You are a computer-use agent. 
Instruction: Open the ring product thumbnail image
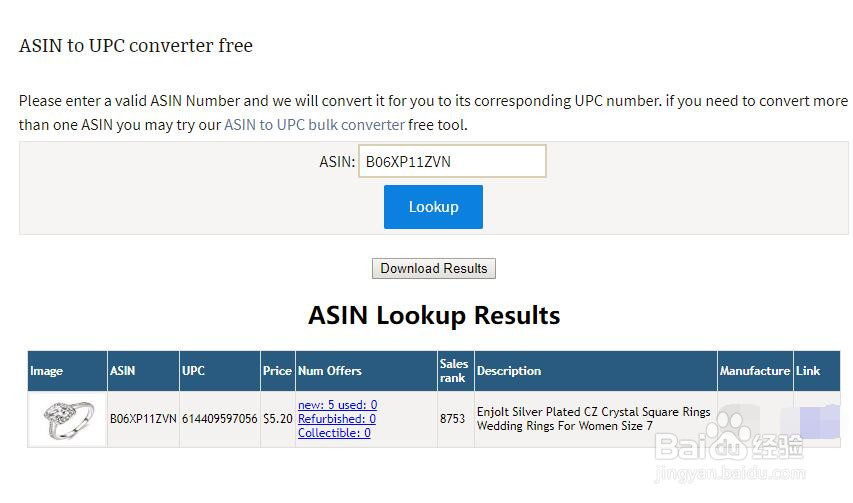pyautogui.click(x=67, y=419)
